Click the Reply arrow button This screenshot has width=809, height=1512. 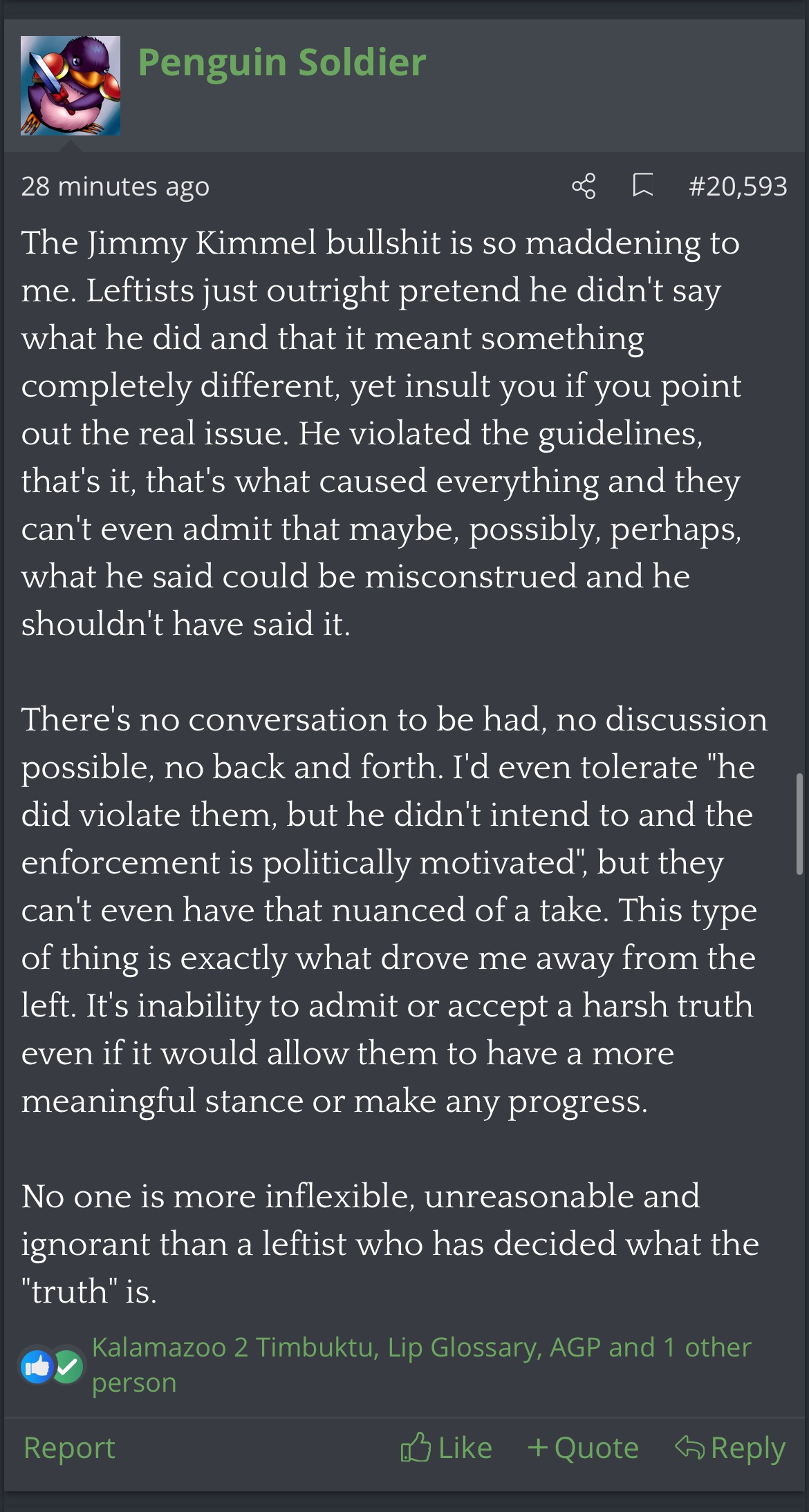coord(730,1448)
